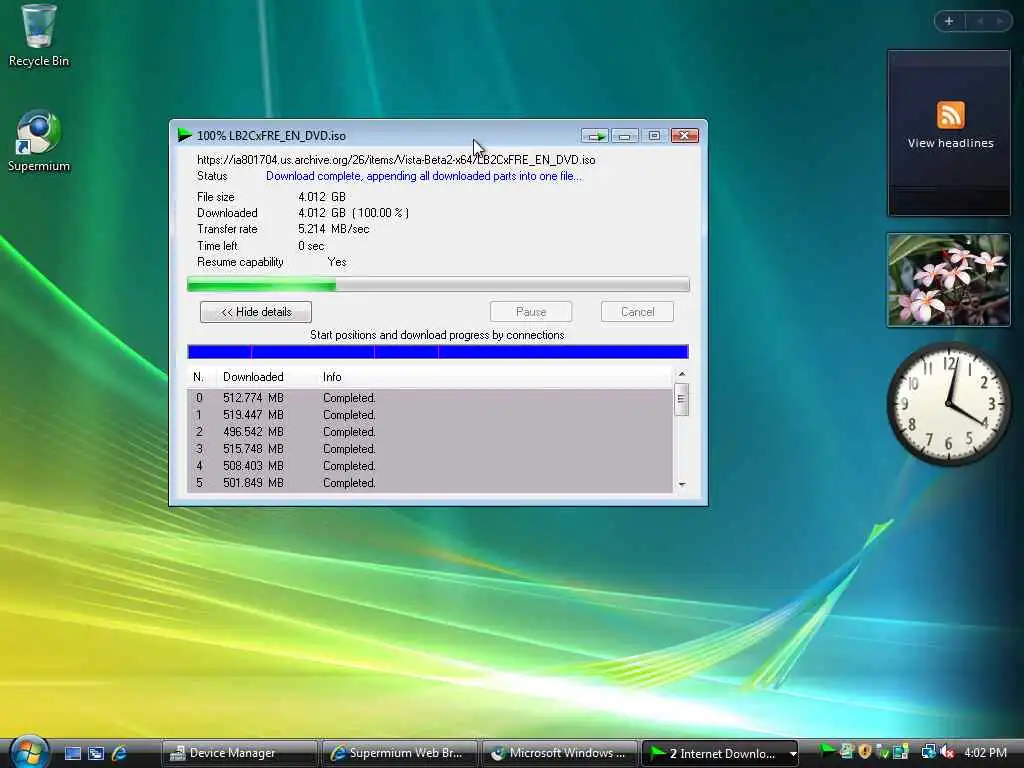The width and height of the screenshot is (1024, 768).
Task: Click the Safely Remove Hardware tray icon
Action: point(846,752)
